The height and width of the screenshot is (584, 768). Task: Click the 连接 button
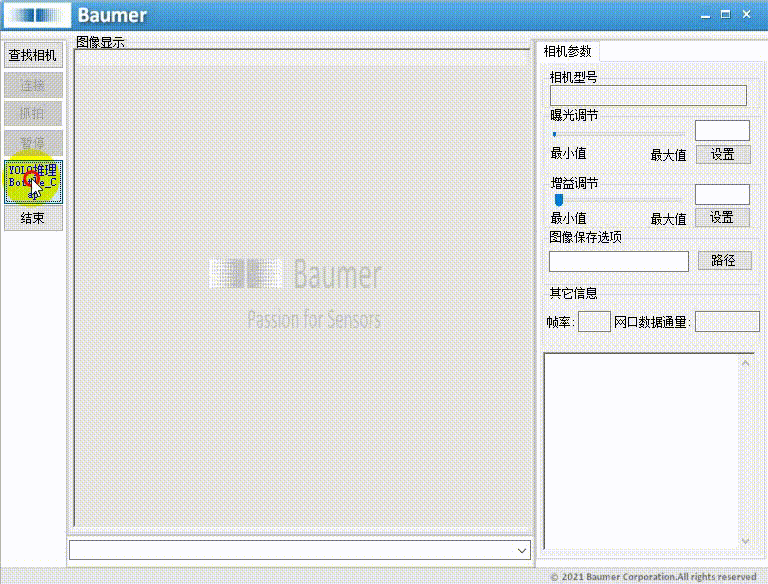33,85
